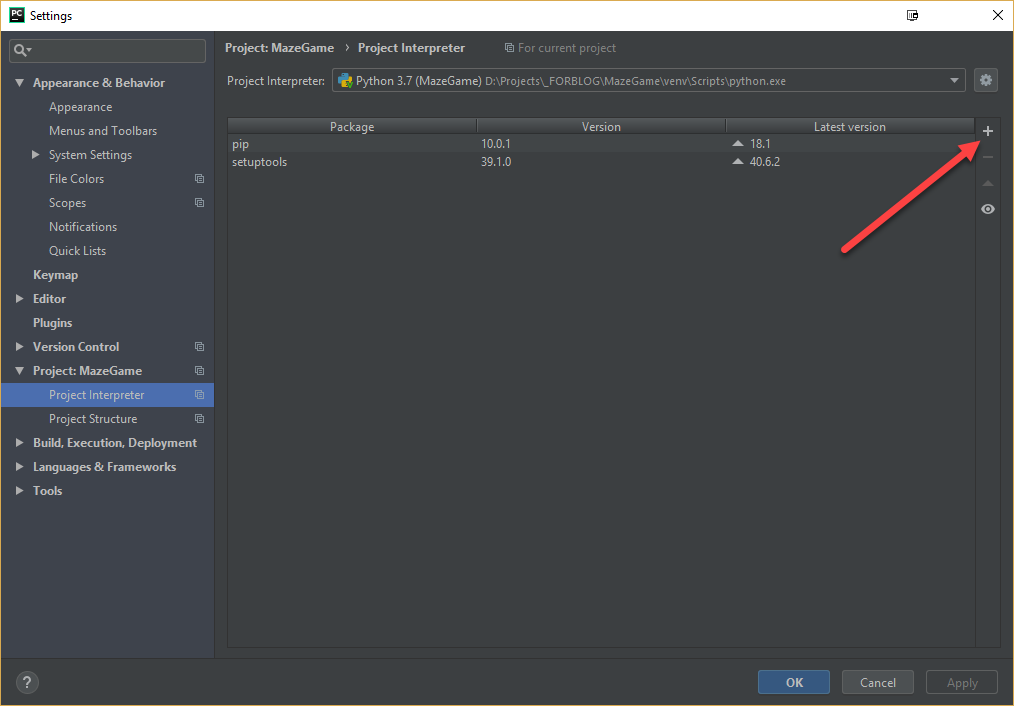
Task: Expand Build, Execution, Deployment section
Action: 20,443
